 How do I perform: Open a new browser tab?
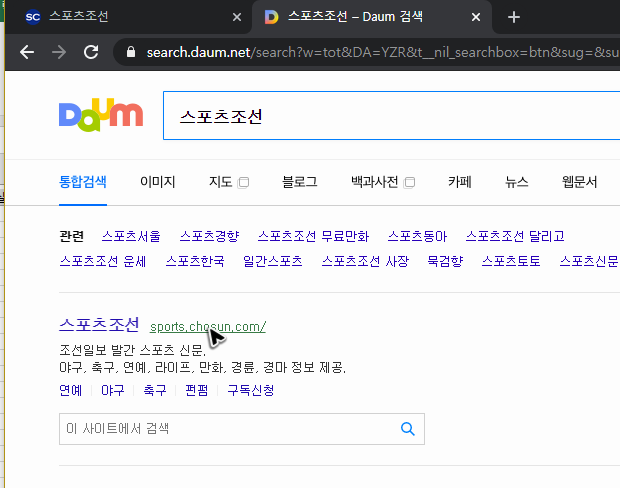[513, 17]
